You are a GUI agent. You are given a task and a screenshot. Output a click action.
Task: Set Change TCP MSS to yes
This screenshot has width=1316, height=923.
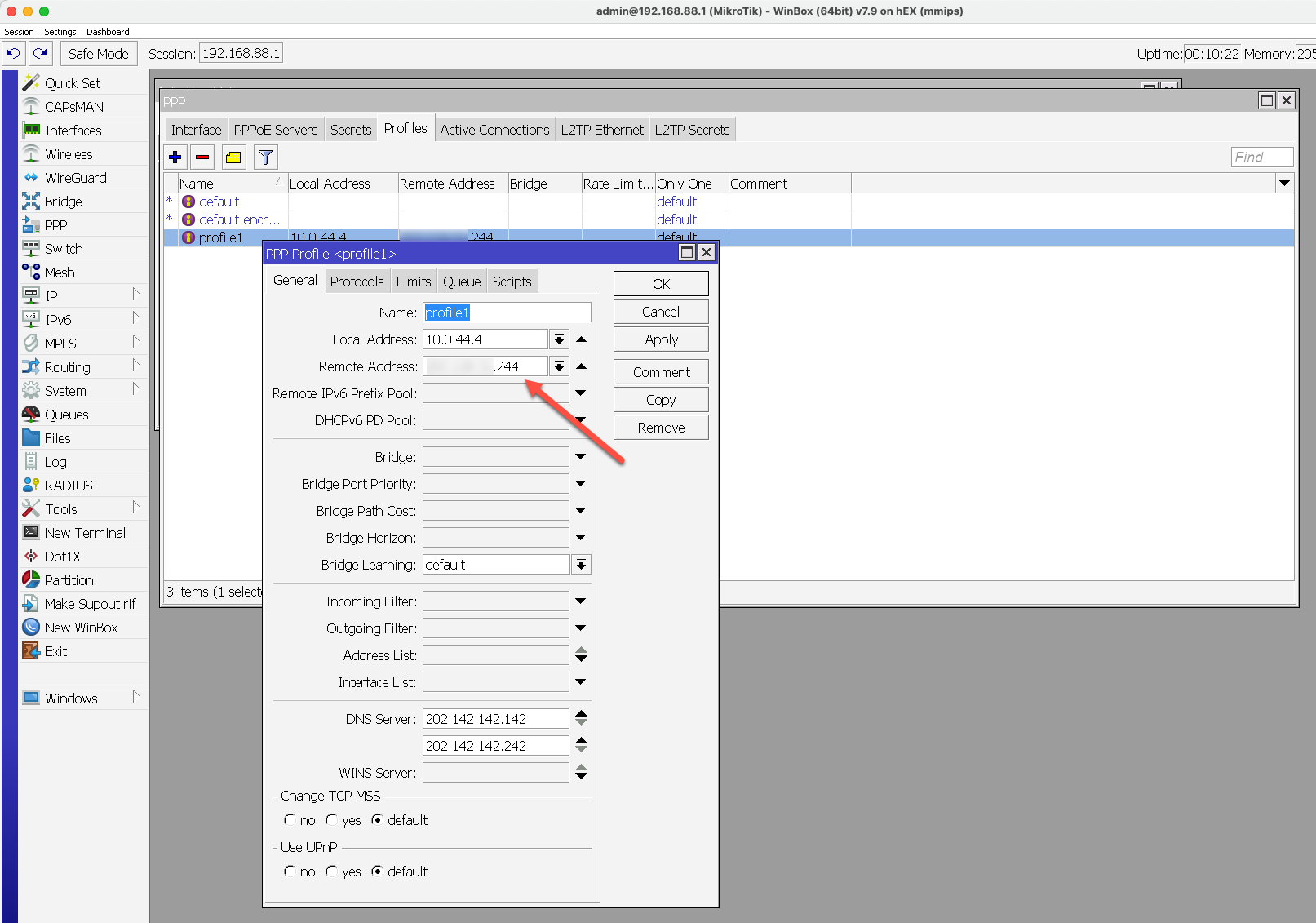point(332,820)
